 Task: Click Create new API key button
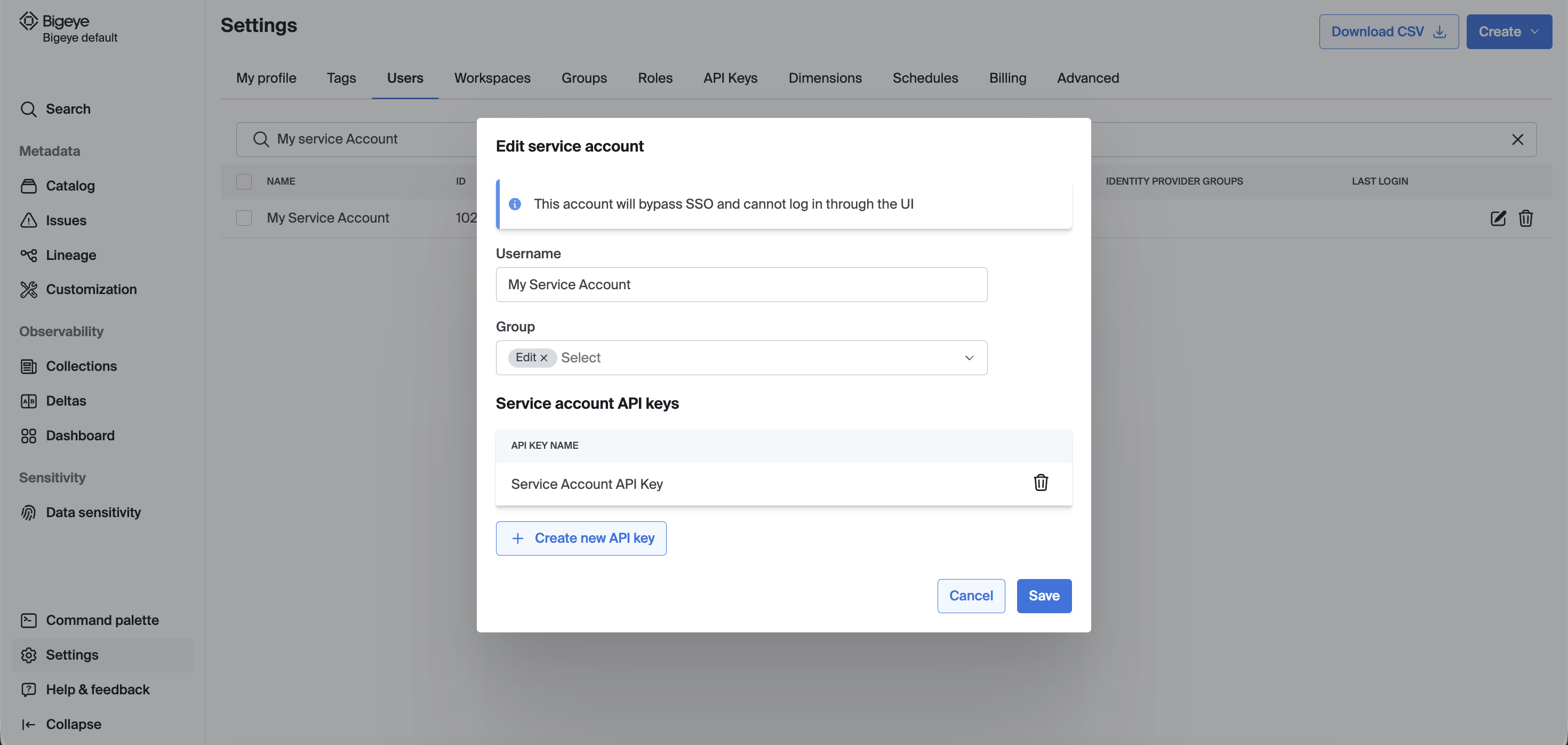coord(581,538)
